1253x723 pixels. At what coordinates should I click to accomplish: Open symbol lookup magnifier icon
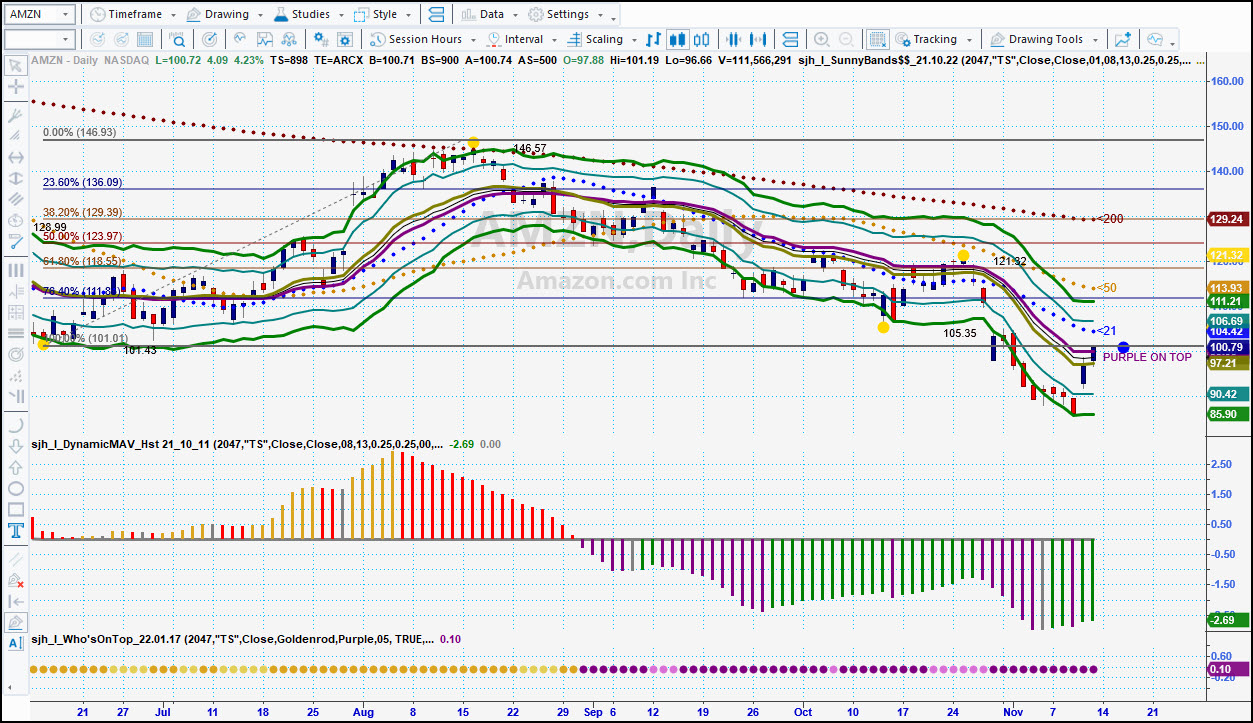click(x=178, y=40)
